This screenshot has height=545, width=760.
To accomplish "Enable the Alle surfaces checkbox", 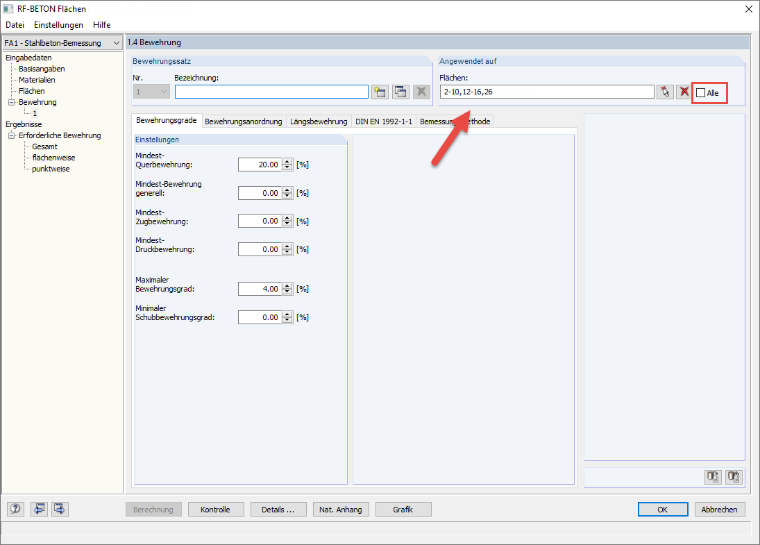I will [700, 93].
